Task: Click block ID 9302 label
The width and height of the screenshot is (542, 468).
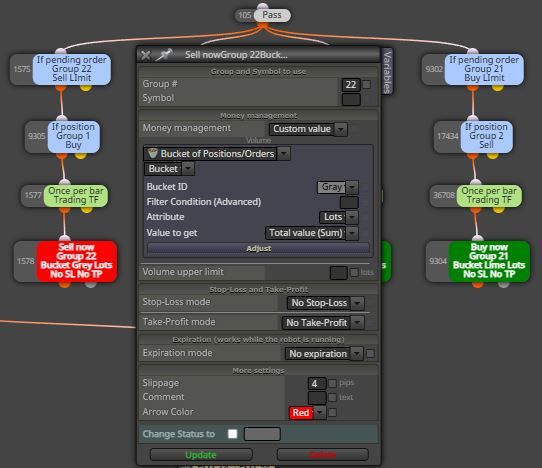Action: (x=434, y=69)
